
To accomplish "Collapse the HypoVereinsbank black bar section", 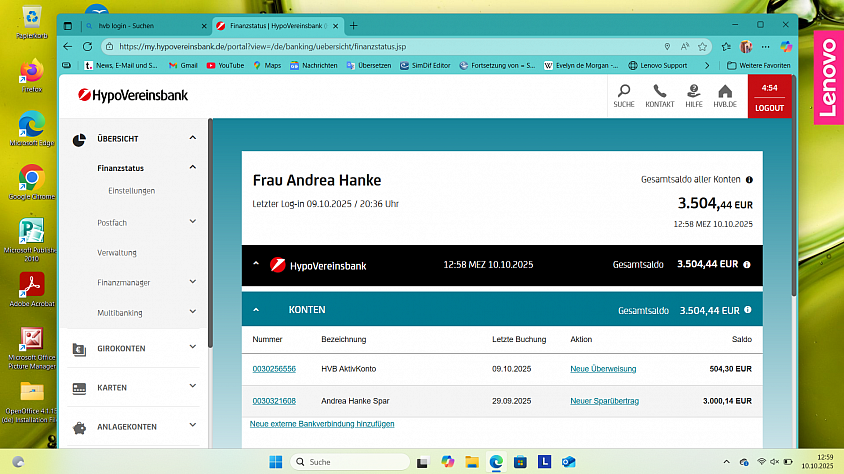I will coord(256,264).
